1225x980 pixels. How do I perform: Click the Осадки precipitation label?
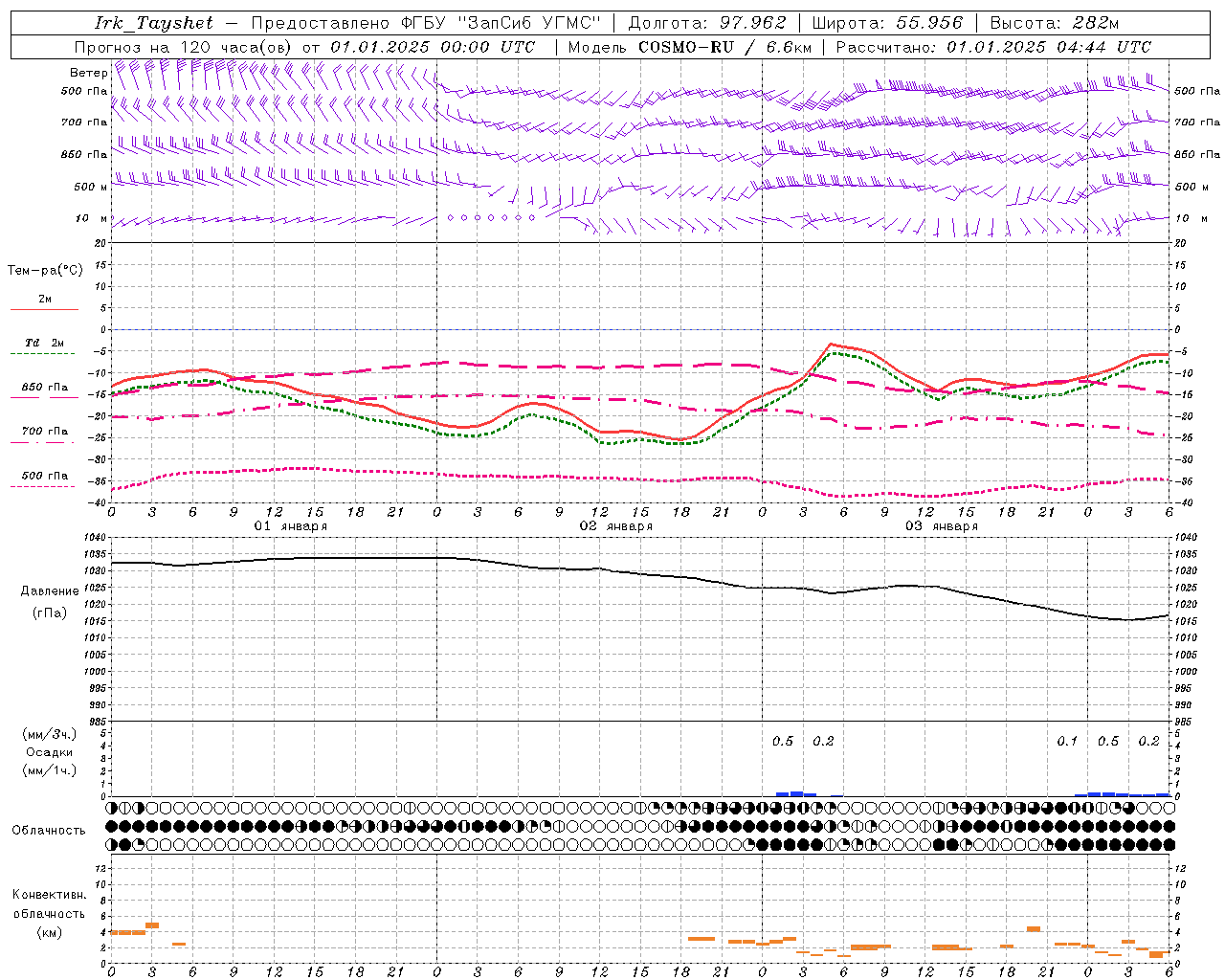[50, 753]
